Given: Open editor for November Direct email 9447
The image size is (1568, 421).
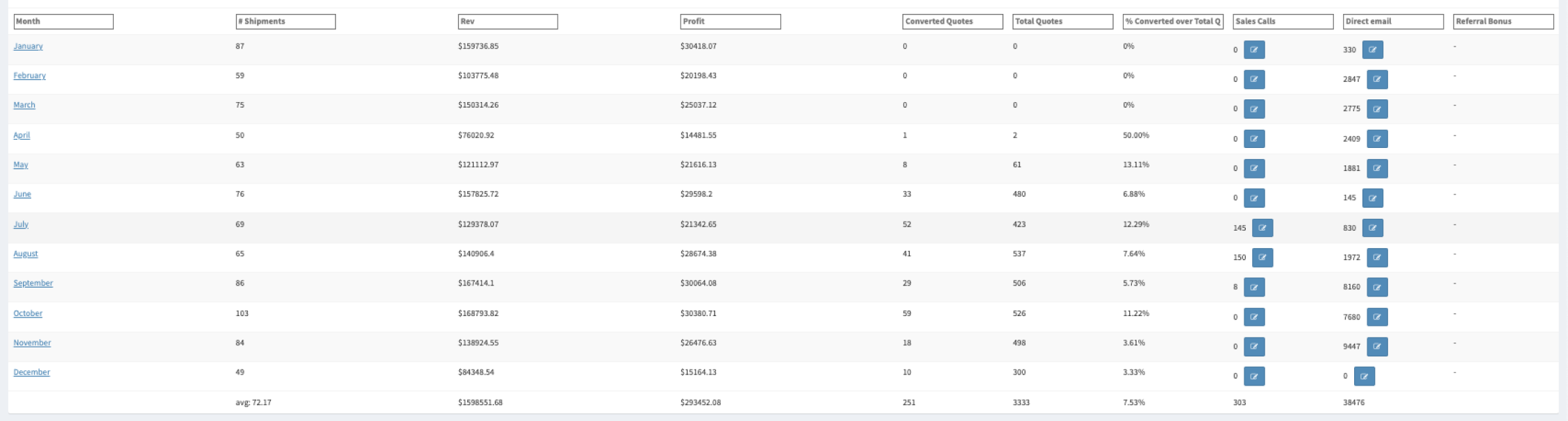Looking at the screenshot, I should click(x=1376, y=347).
